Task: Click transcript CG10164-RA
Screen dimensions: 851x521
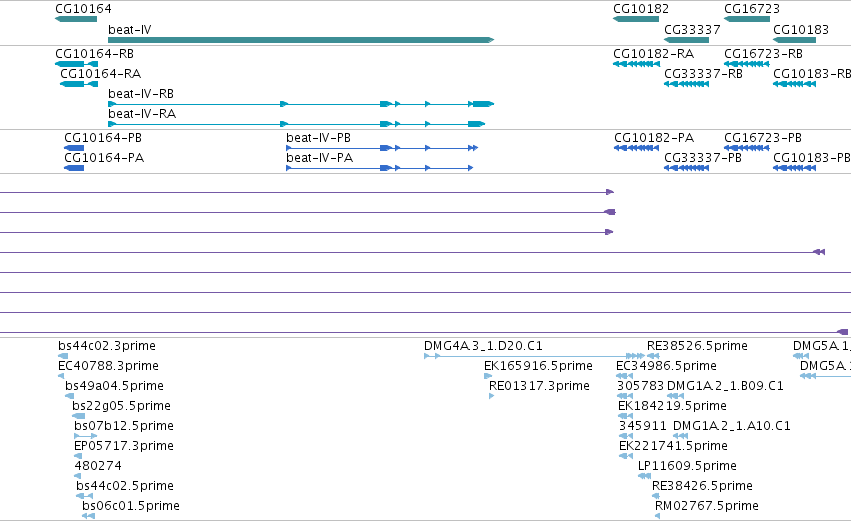Action: tap(79, 84)
